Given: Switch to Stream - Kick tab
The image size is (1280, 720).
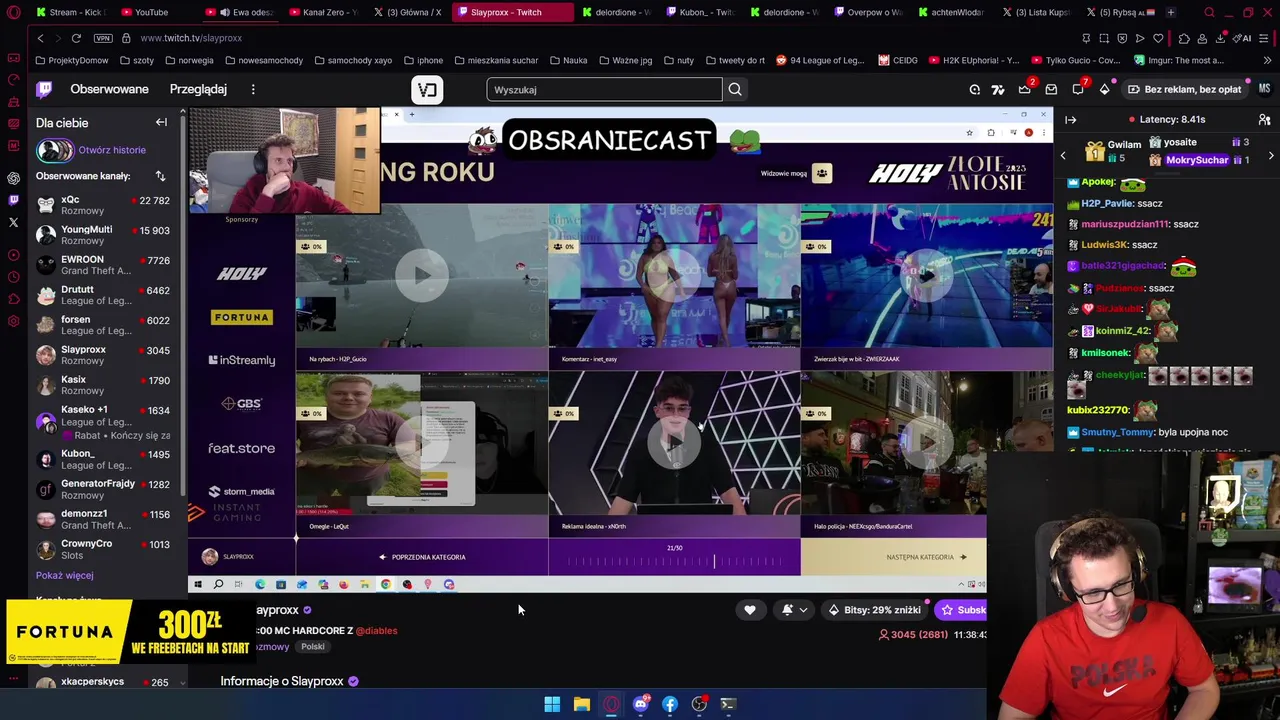Looking at the screenshot, I should (x=70, y=12).
